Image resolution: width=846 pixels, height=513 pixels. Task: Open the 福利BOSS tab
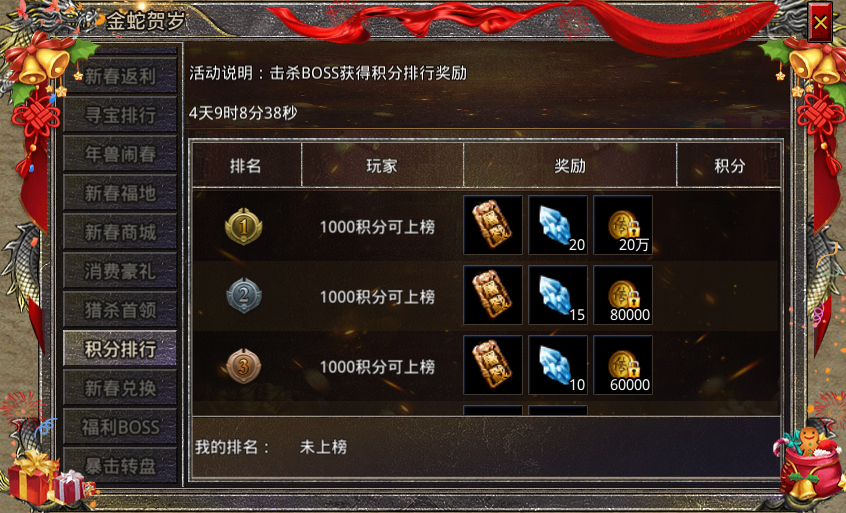(120, 427)
